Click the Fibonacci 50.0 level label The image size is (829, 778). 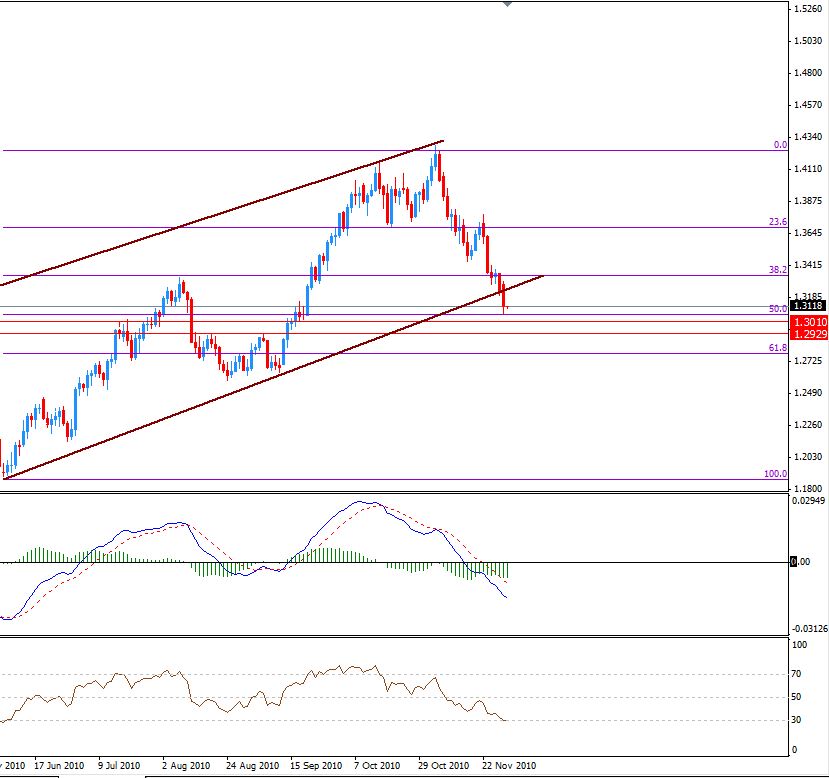tap(777, 309)
